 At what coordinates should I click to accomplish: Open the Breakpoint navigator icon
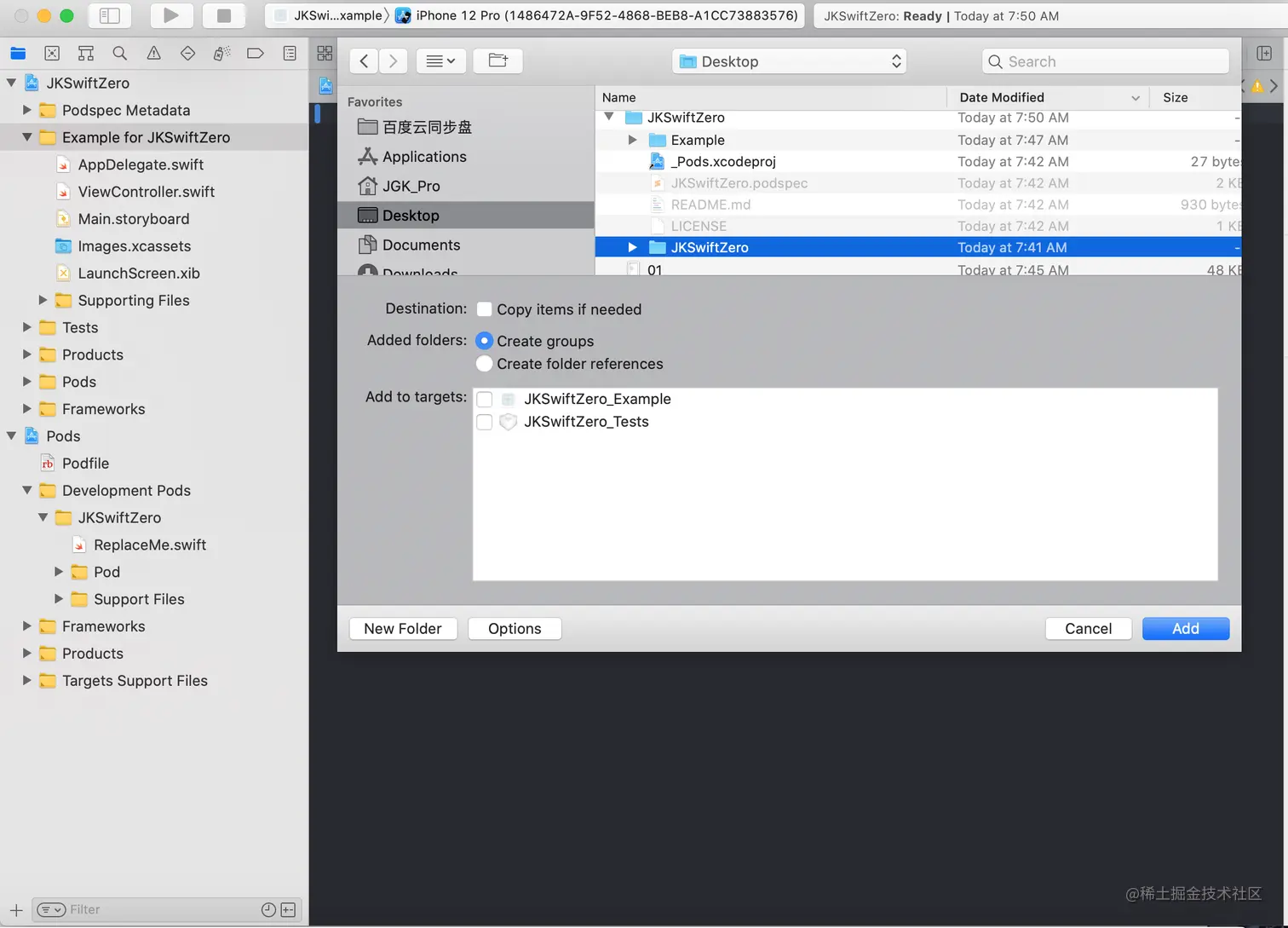coord(256,54)
